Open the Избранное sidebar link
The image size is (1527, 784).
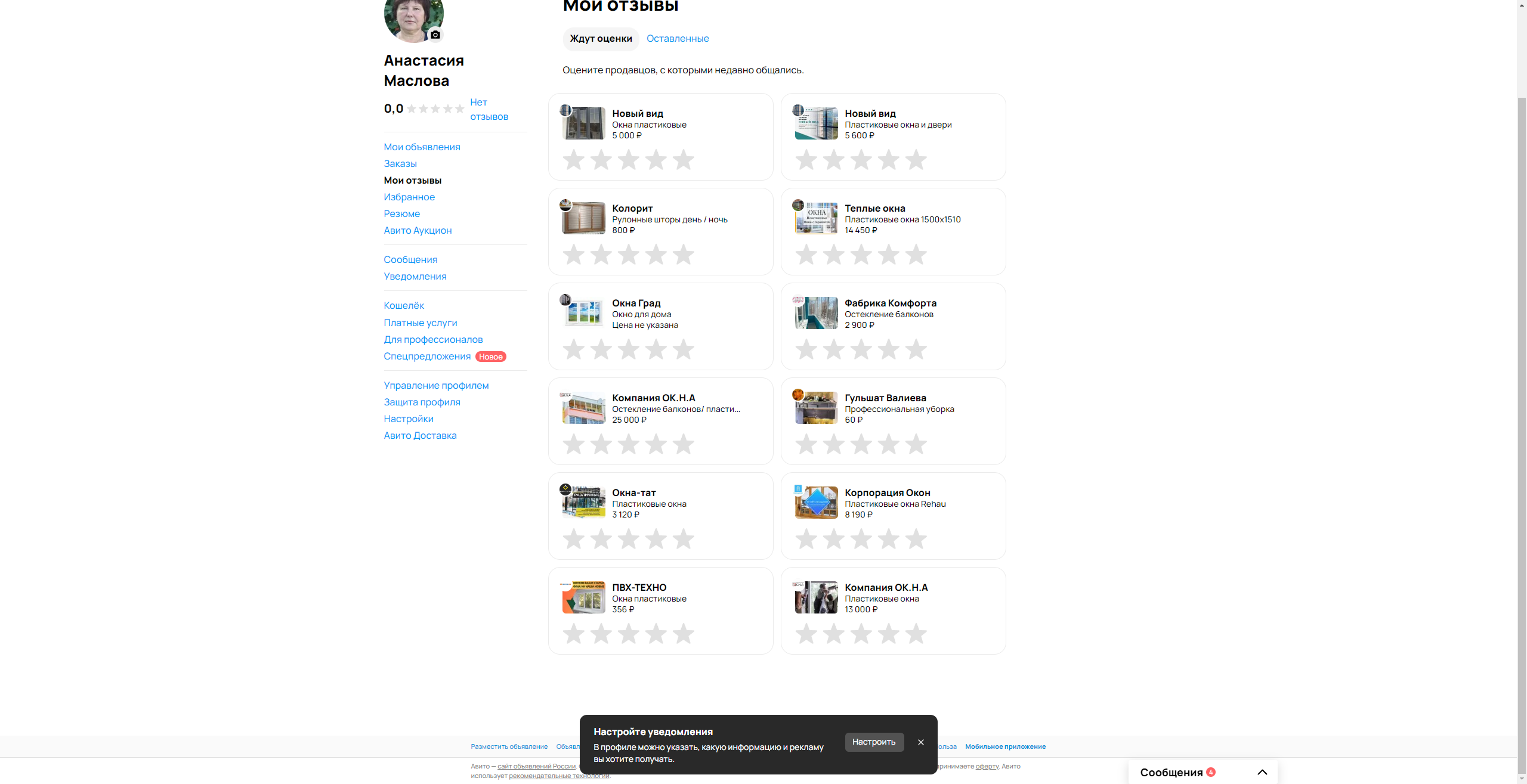pyautogui.click(x=409, y=197)
